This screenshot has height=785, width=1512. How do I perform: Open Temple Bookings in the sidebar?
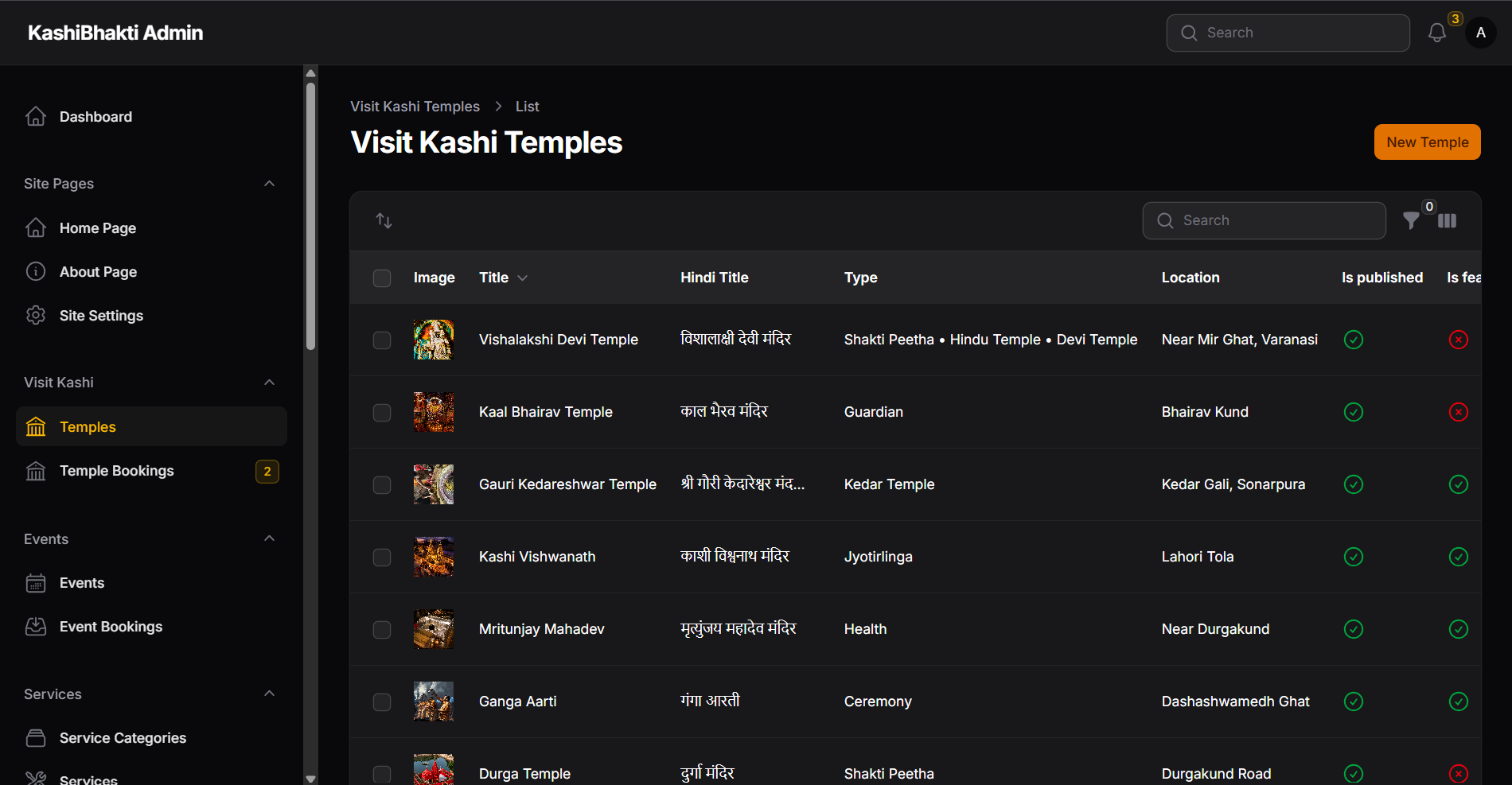click(x=151, y=470)
